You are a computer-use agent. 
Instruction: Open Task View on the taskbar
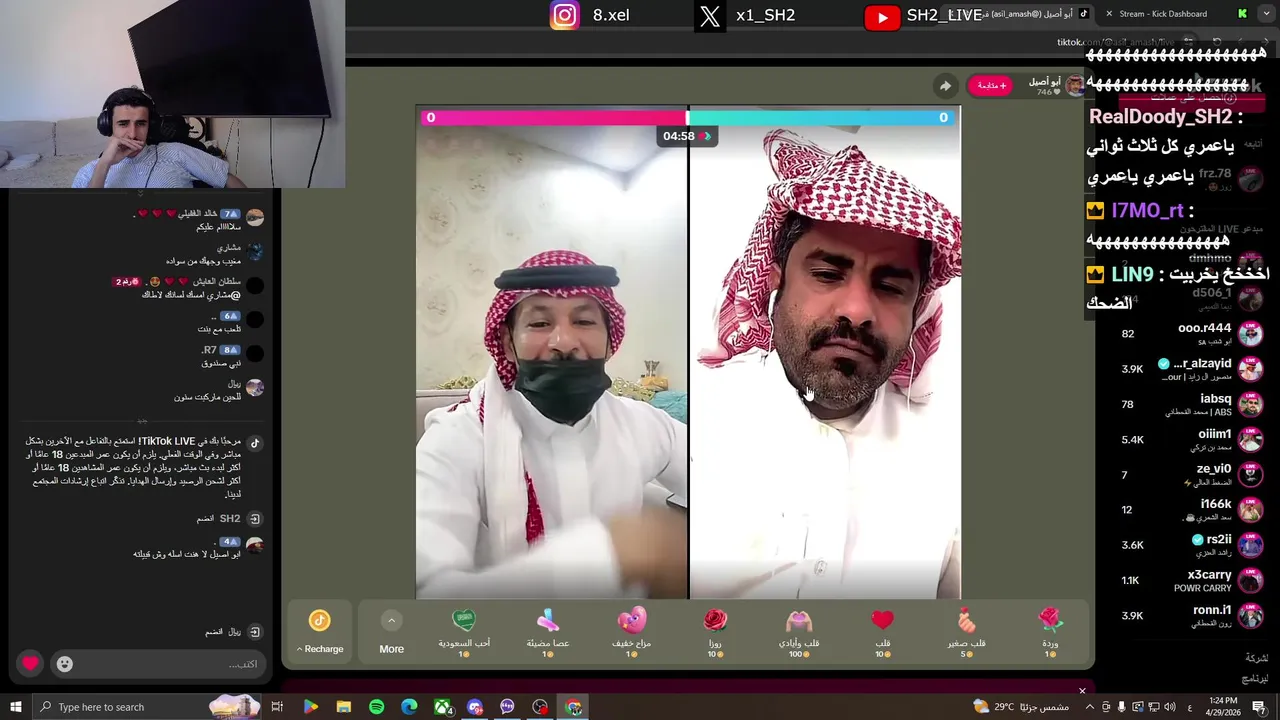pyautogui.click(x=277, y=707)
